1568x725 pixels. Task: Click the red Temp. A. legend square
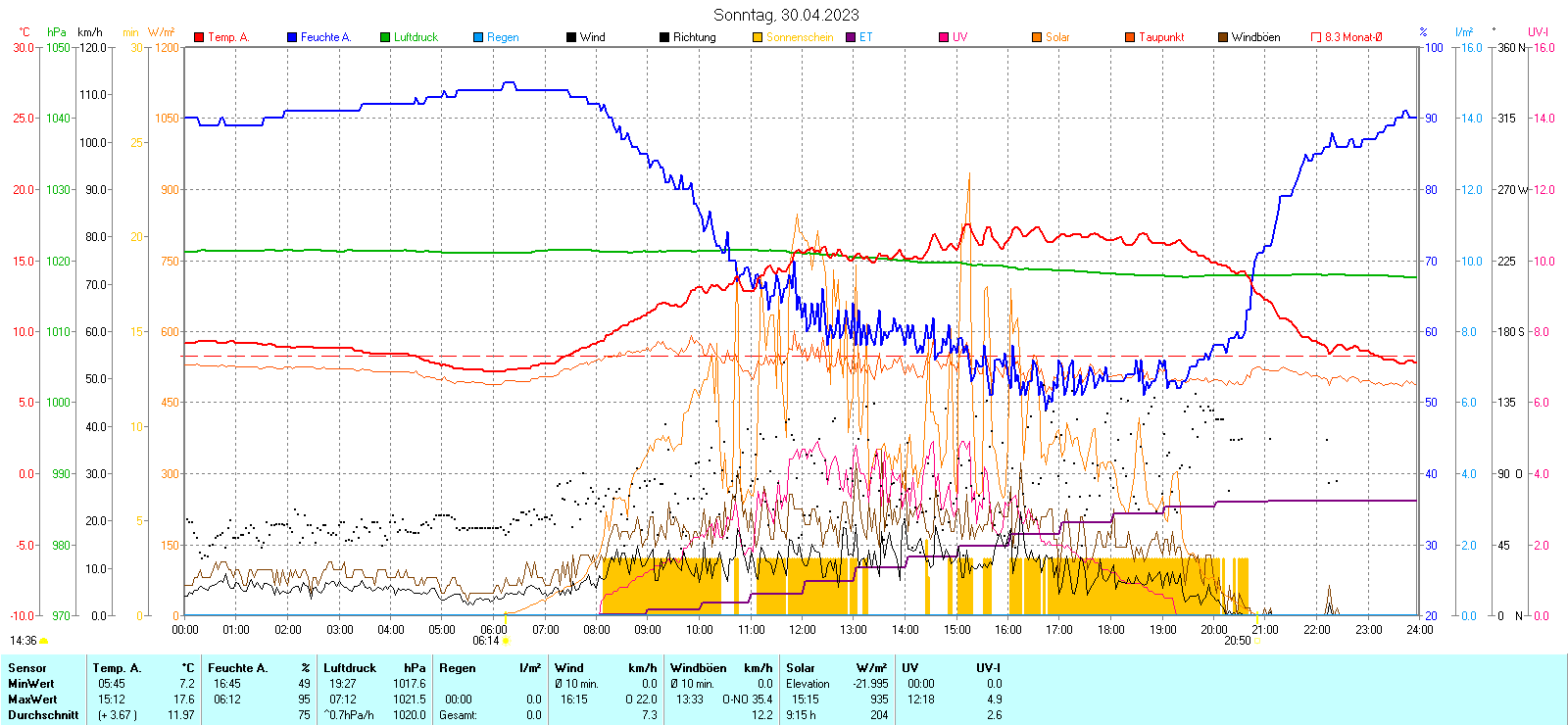tap(199, 37)
